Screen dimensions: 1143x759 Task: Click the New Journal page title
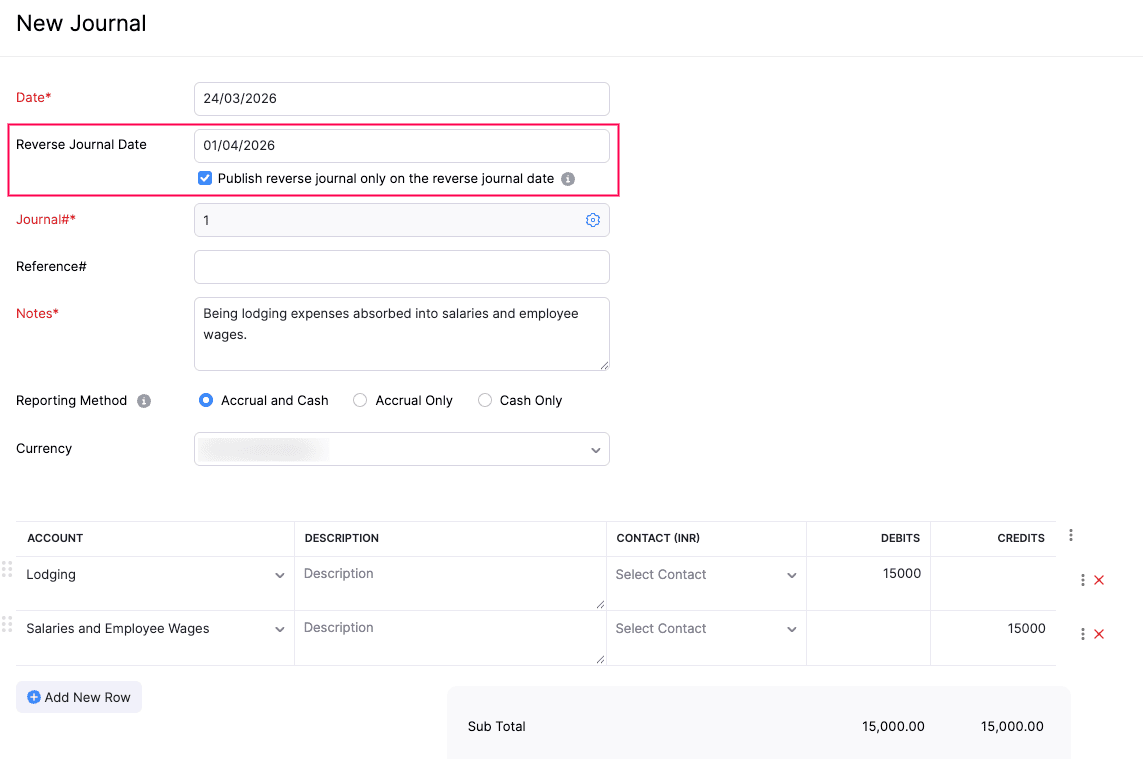(80, 23)
